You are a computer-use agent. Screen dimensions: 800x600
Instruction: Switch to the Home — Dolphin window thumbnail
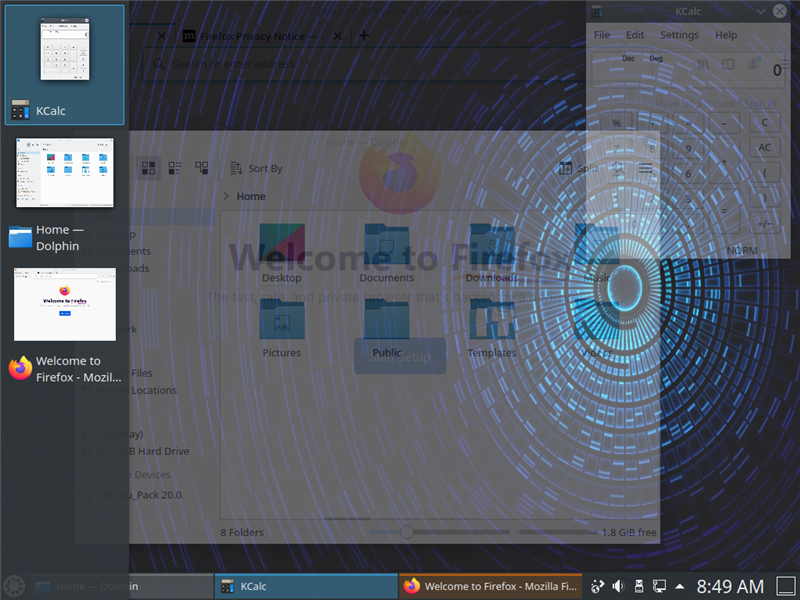tap(65, 172)
